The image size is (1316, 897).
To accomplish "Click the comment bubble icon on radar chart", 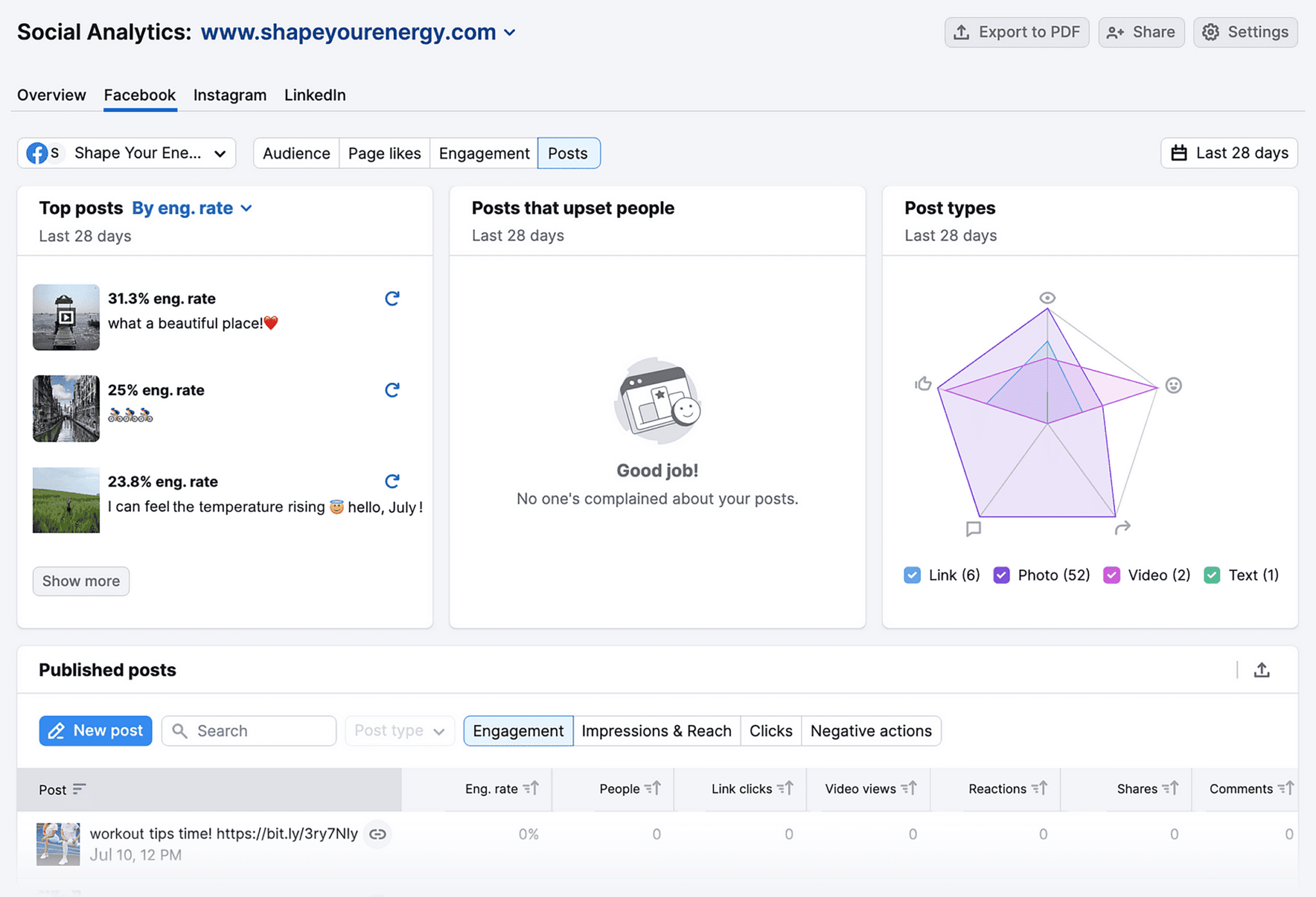I will point(974,528).
